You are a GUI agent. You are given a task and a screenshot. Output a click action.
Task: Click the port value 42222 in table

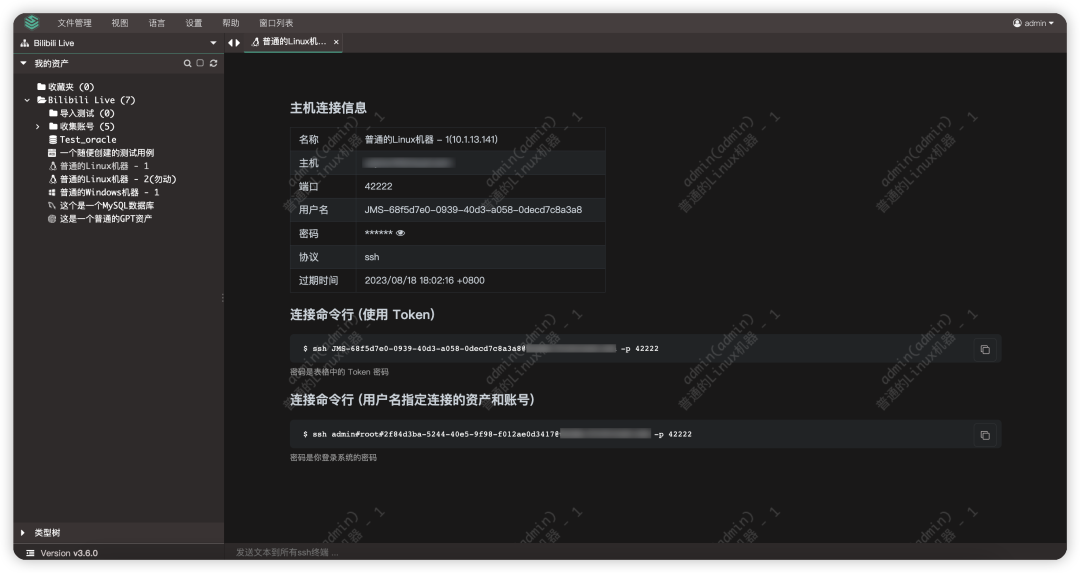pos(378,186)
